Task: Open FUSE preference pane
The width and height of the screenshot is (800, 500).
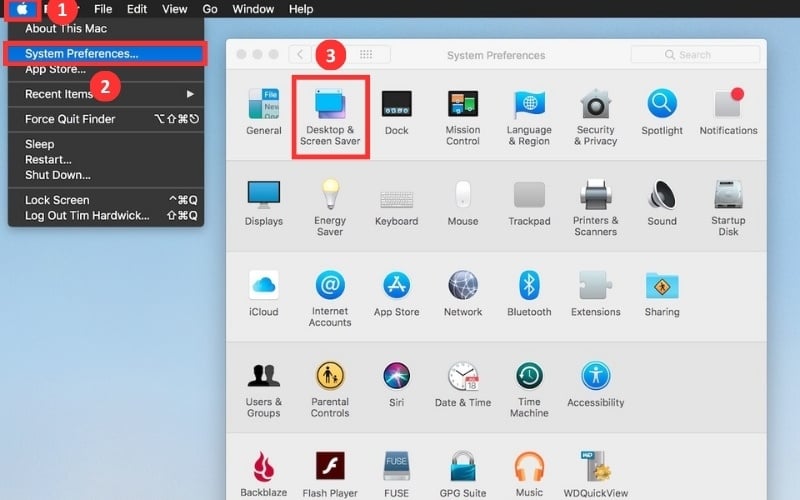Action: tap(396, 474)
